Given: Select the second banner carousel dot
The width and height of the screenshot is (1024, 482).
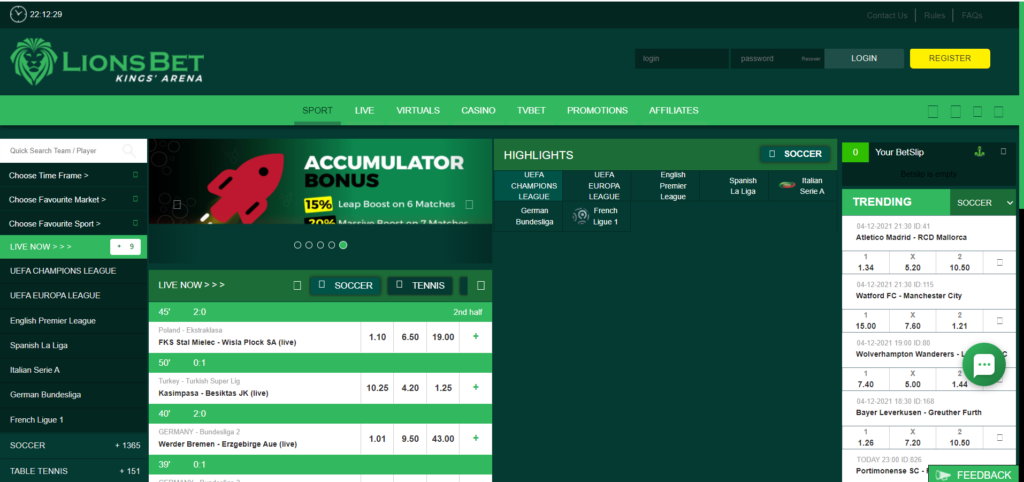Looking at the screenshot, I should pyautogui.click(x=309, y=245).
